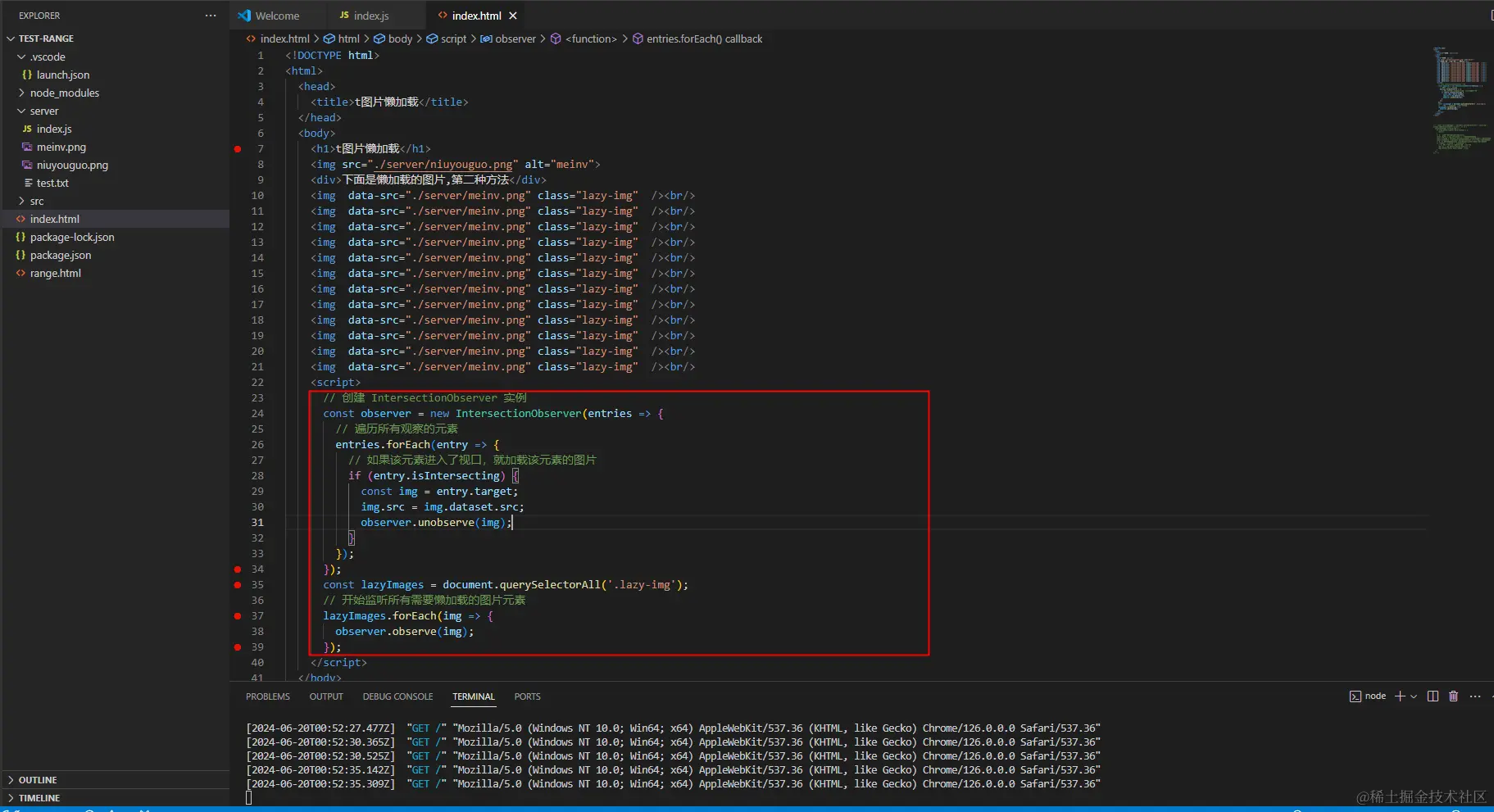Click the node terminal shell icon
The width and height of the screenshot is (1494, 812).
tap(1355, 696)
